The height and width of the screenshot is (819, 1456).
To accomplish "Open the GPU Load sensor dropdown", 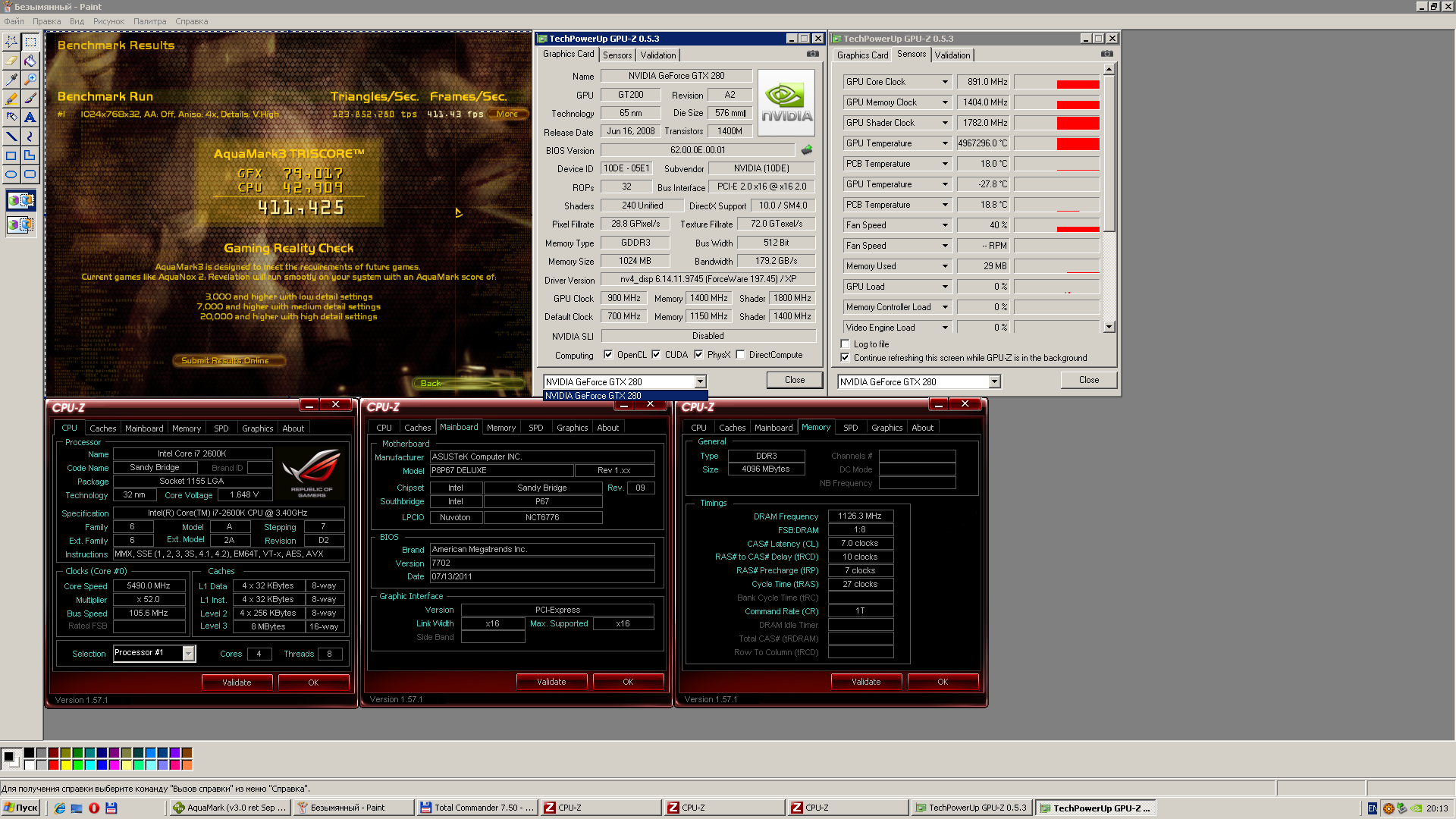I will click(x=945, y=287).
